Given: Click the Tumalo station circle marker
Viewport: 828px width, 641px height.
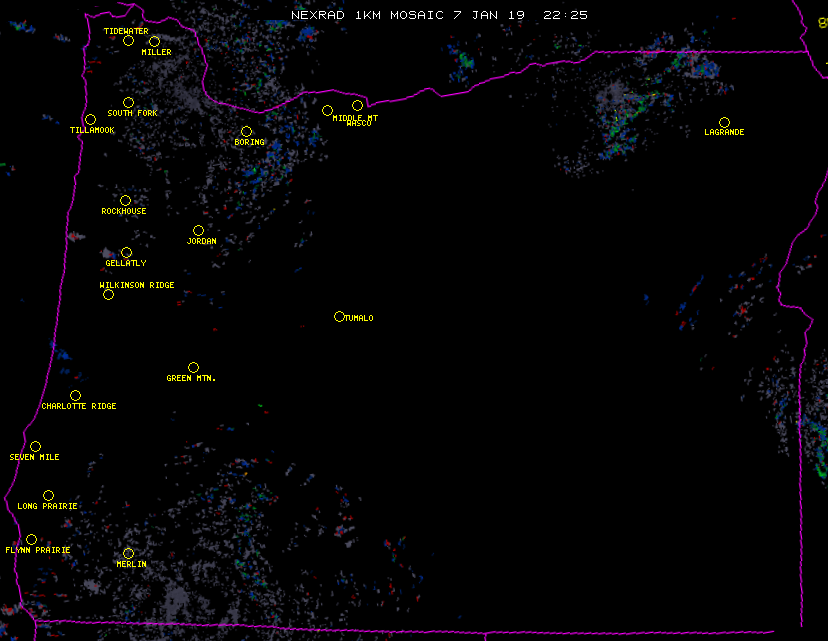Looking at the screenshot, I should [339, 317].
